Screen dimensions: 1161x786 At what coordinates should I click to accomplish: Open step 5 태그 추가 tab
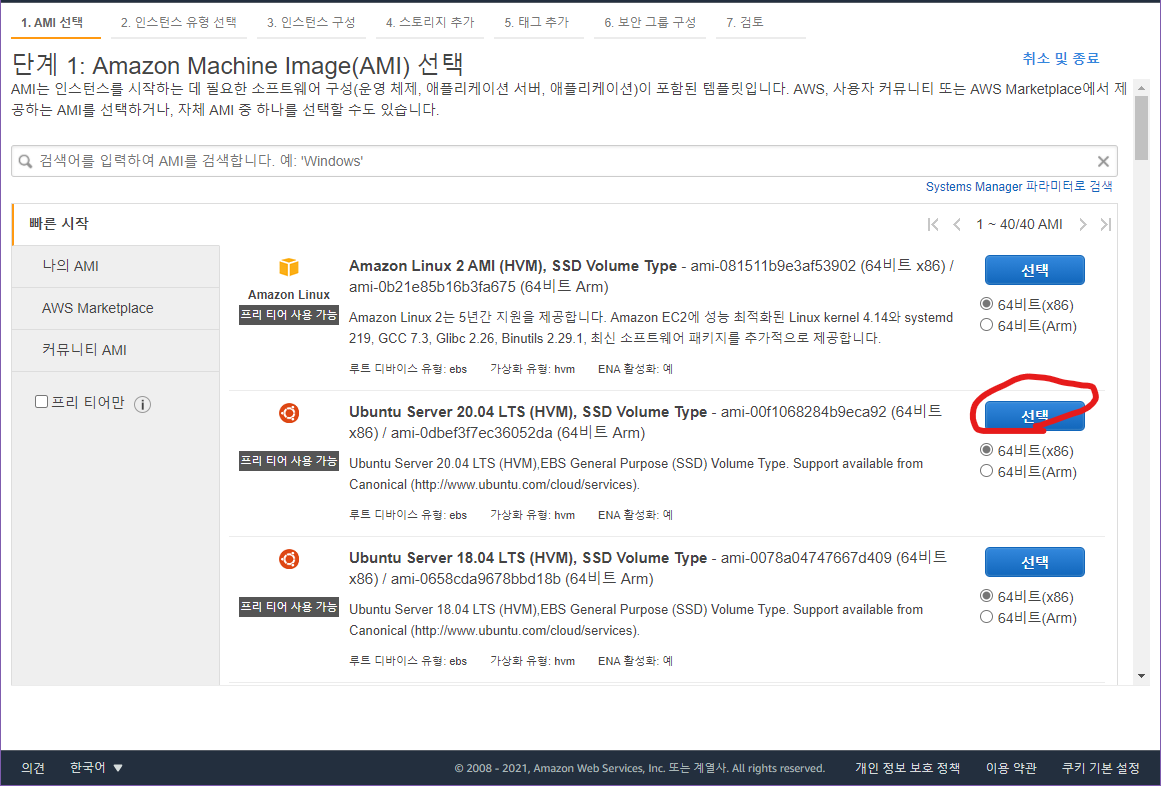point(537,22)
